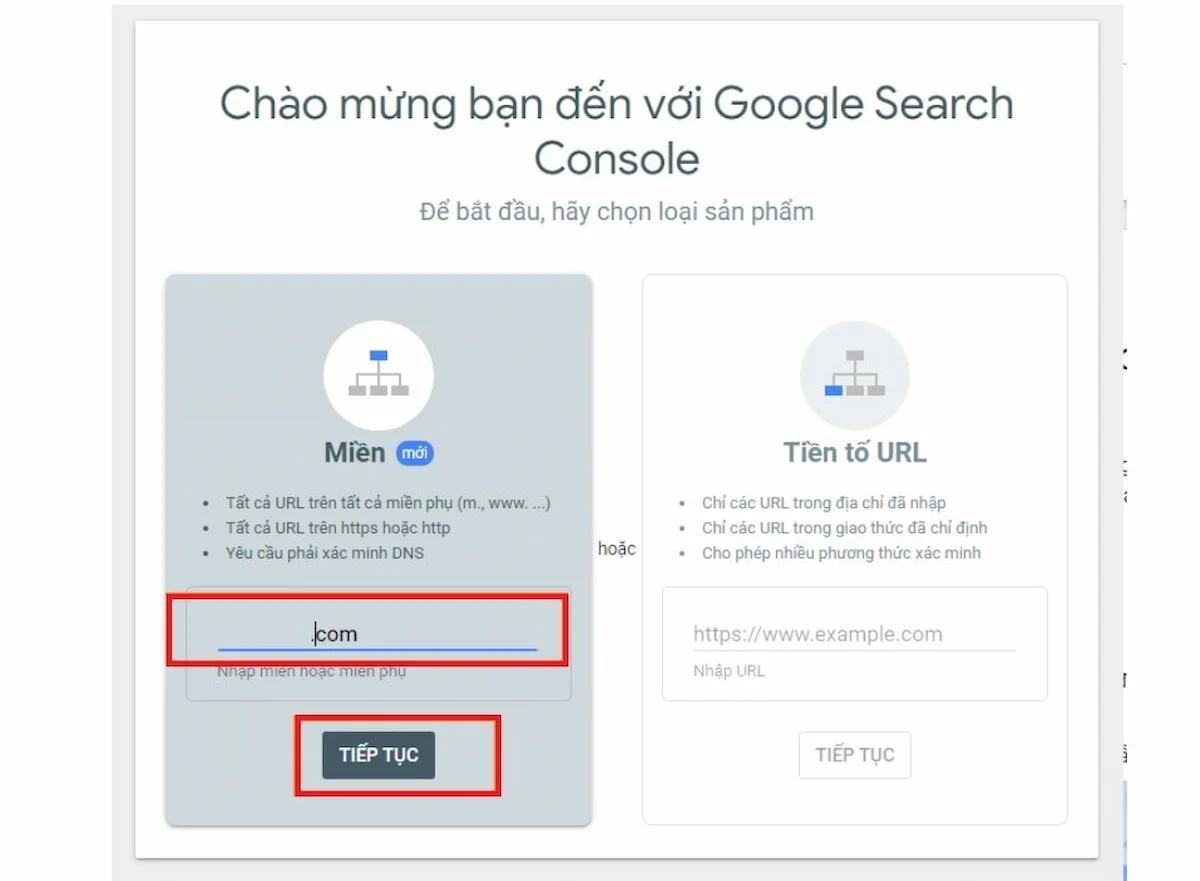The width and height of the screenshot is (1200, 881).
Task: Click the 'hoặc' separator text between cards
Action: point(617,549)
